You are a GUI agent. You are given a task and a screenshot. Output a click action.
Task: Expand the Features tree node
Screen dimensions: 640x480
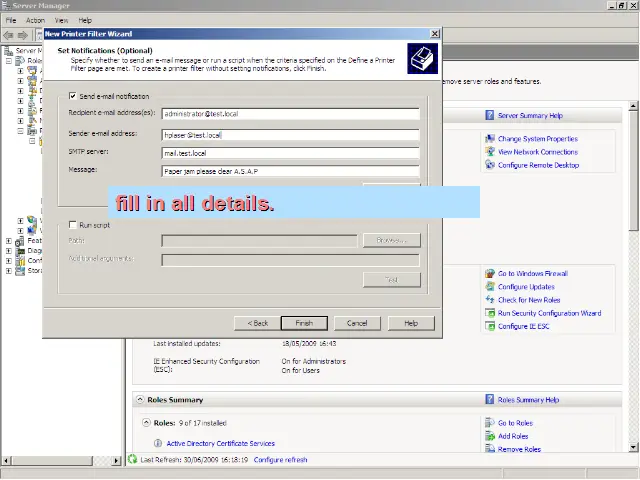[x=9, y=241]
